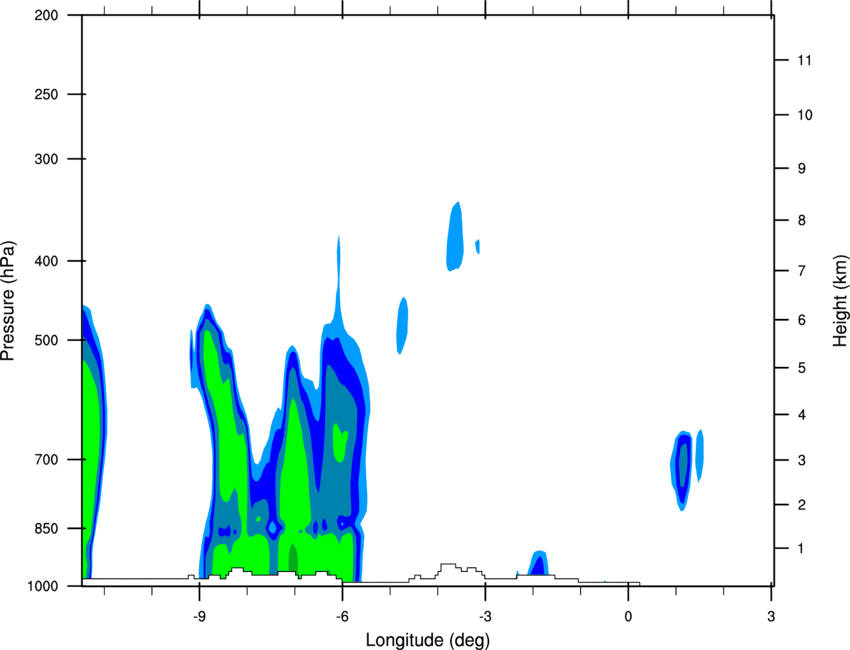Pick the 3 km height label
Image resolution: width=850 pixels, height=650 pixels.
click(x=801, y=460)
